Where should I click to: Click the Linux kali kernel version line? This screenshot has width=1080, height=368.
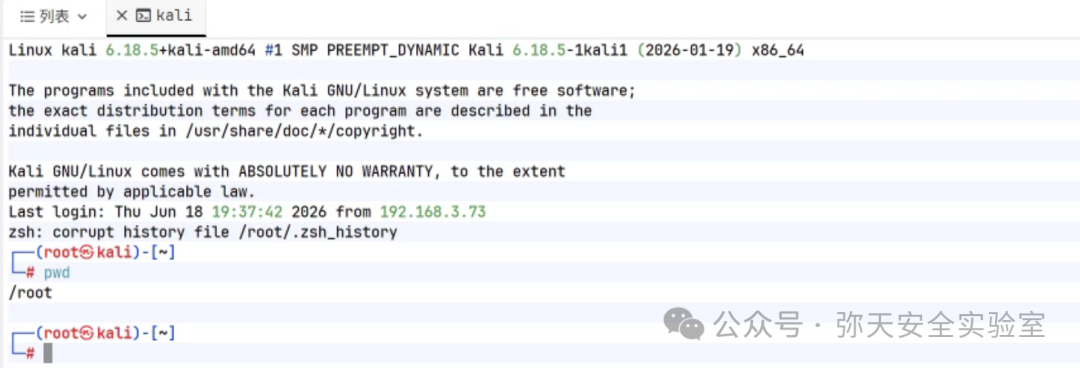pos(406,50)
